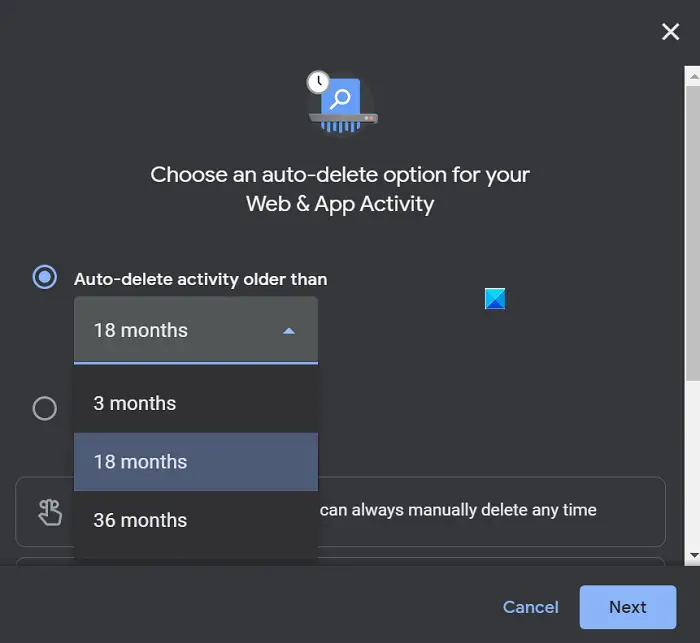Select the second unselected radio option

(45, 408)
